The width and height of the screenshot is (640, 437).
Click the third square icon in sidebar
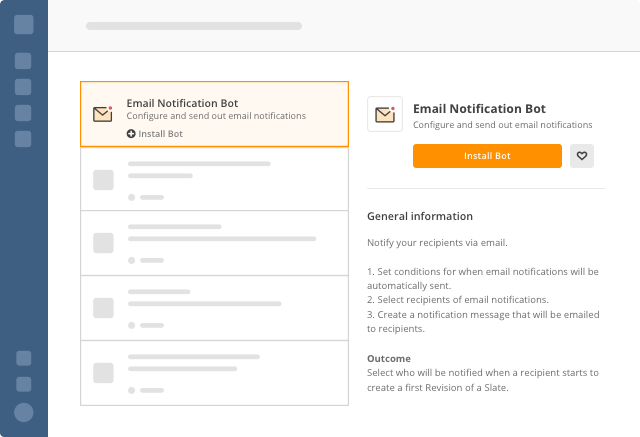[23, 87]
